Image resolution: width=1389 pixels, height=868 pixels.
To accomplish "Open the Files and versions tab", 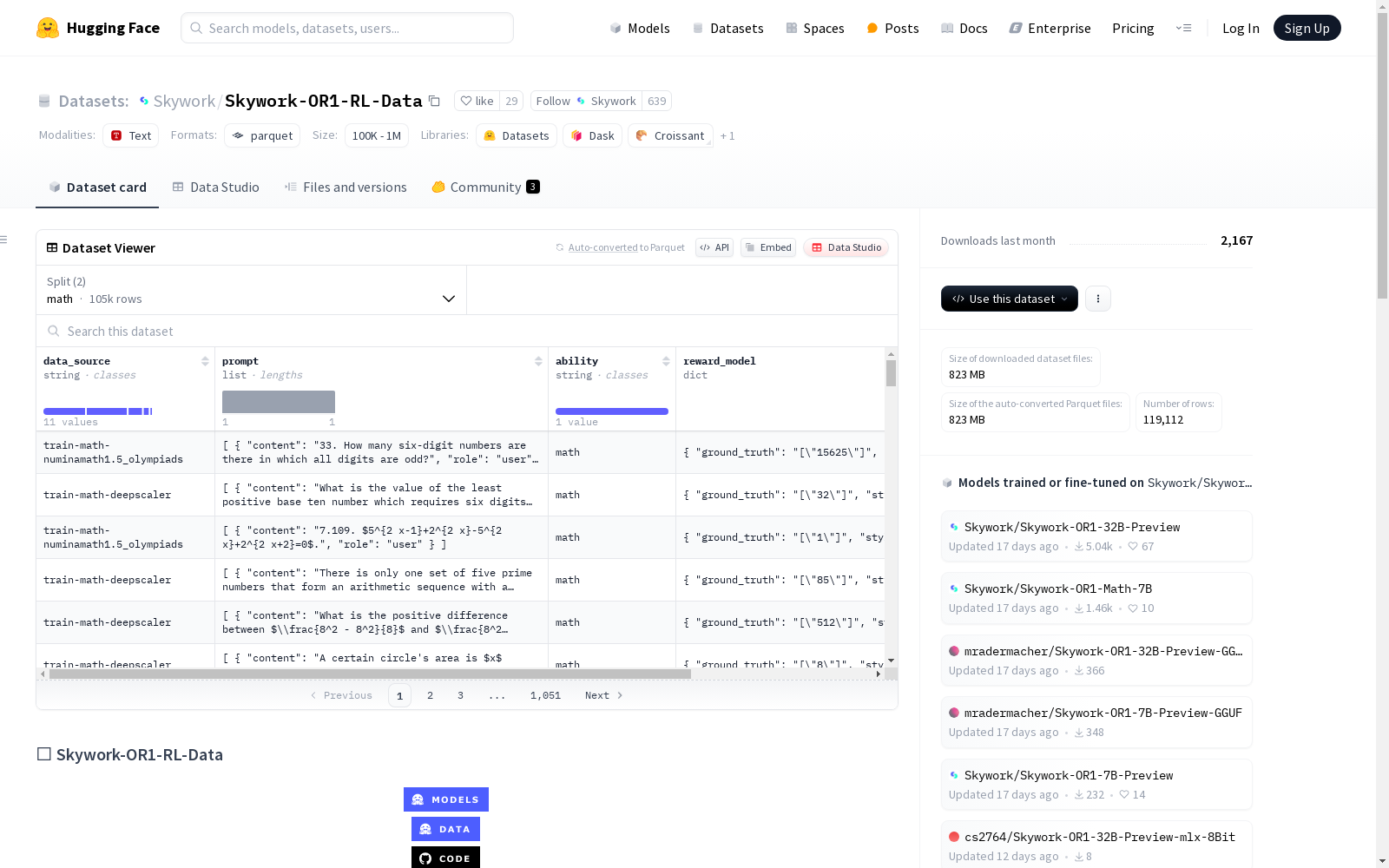I will [346, 187].
